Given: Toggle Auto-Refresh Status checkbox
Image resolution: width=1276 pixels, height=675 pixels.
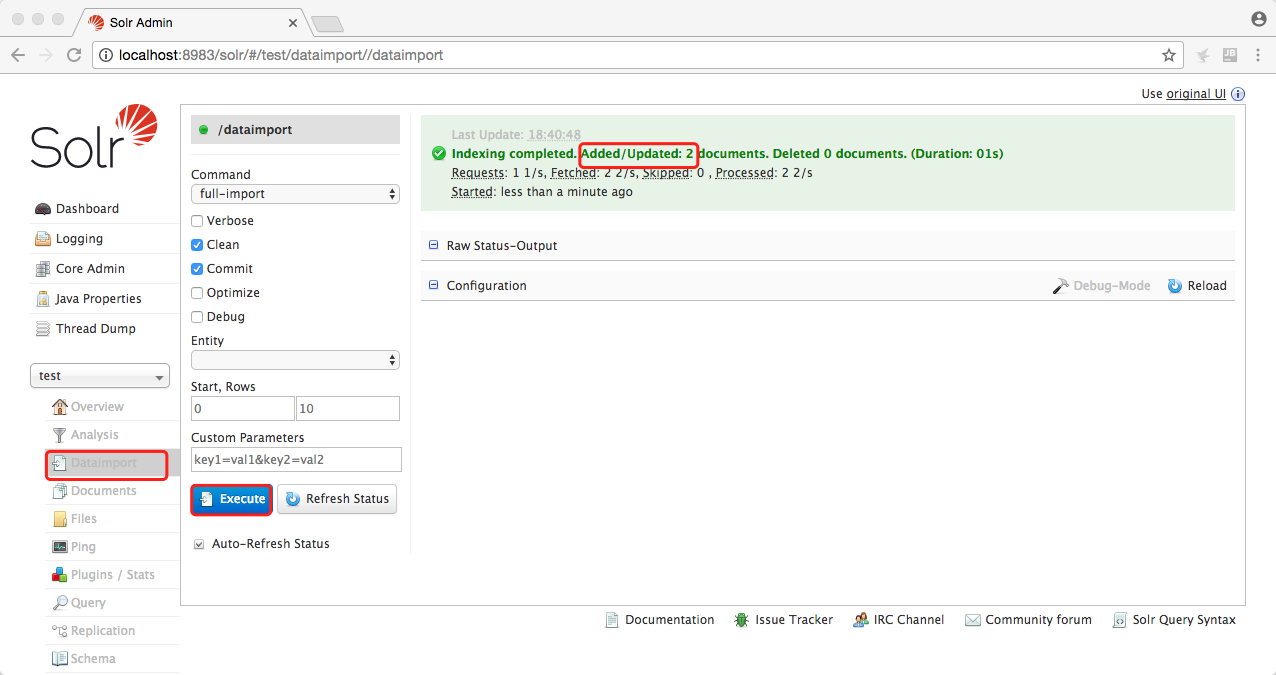Looking at the screenshot, I should pos(198,544).
